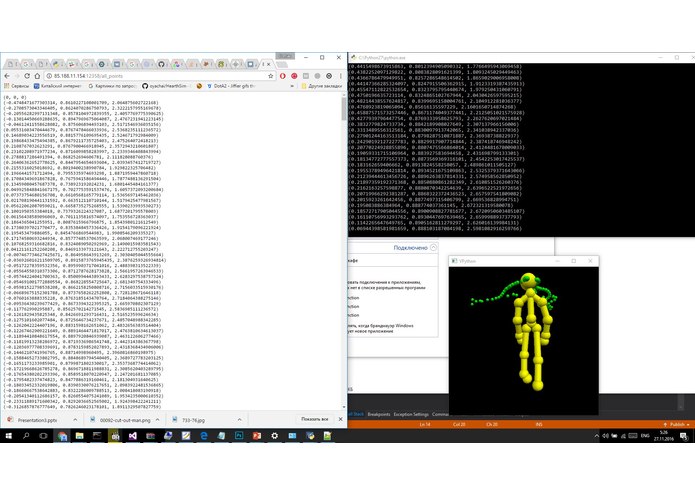The image size is (695, 494).
Task: Switch to the GitHub tab in Chrome
Action: click(x=161, y=64)
